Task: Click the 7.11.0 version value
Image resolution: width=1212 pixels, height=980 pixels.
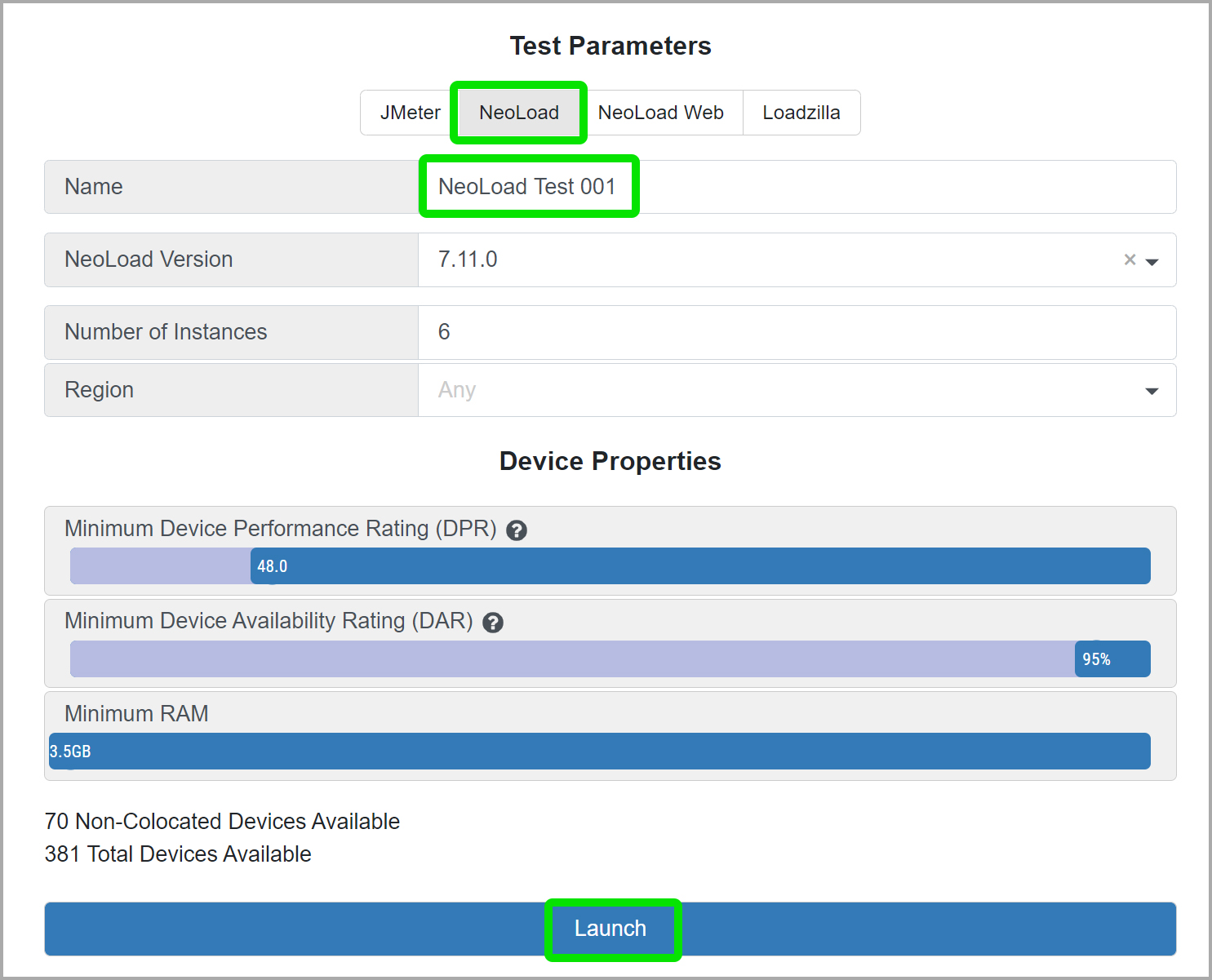Action: pos(468,259)
